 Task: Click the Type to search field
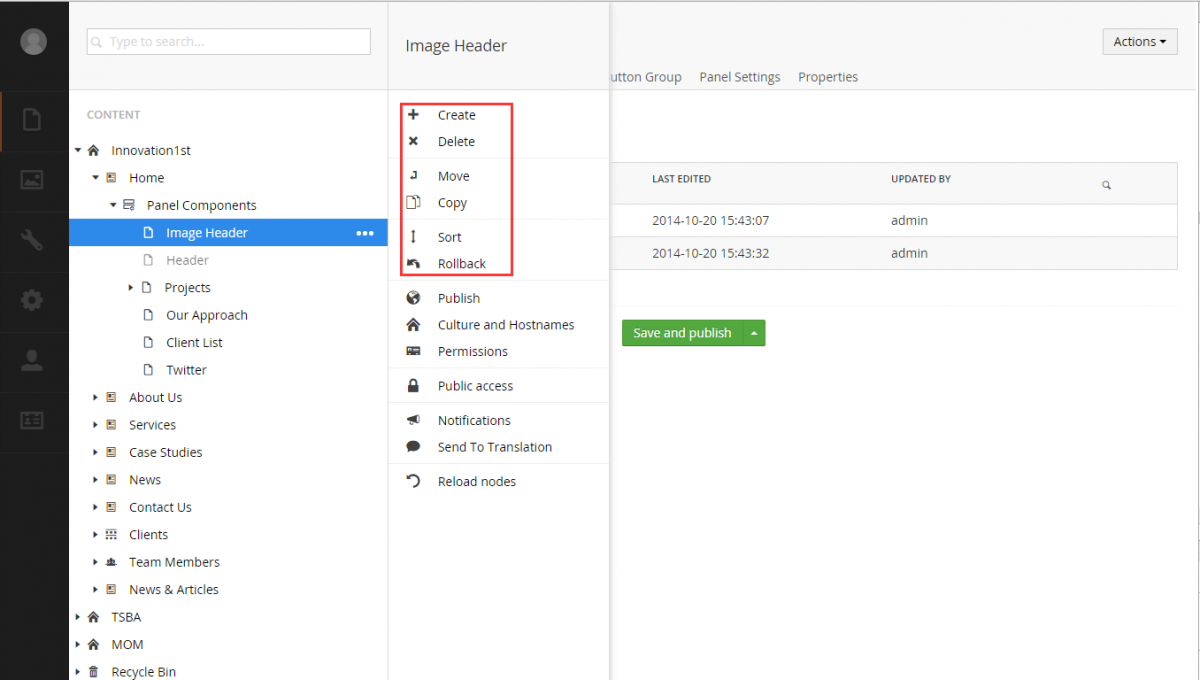pos(229,42)
